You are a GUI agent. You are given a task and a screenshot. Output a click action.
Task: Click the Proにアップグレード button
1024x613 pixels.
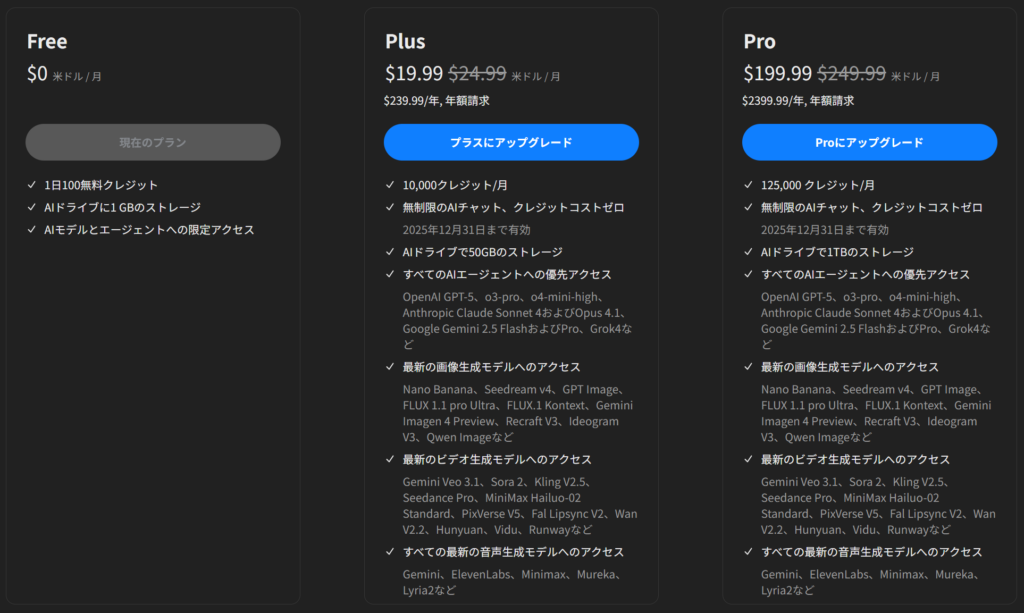[x=869, y=142]
